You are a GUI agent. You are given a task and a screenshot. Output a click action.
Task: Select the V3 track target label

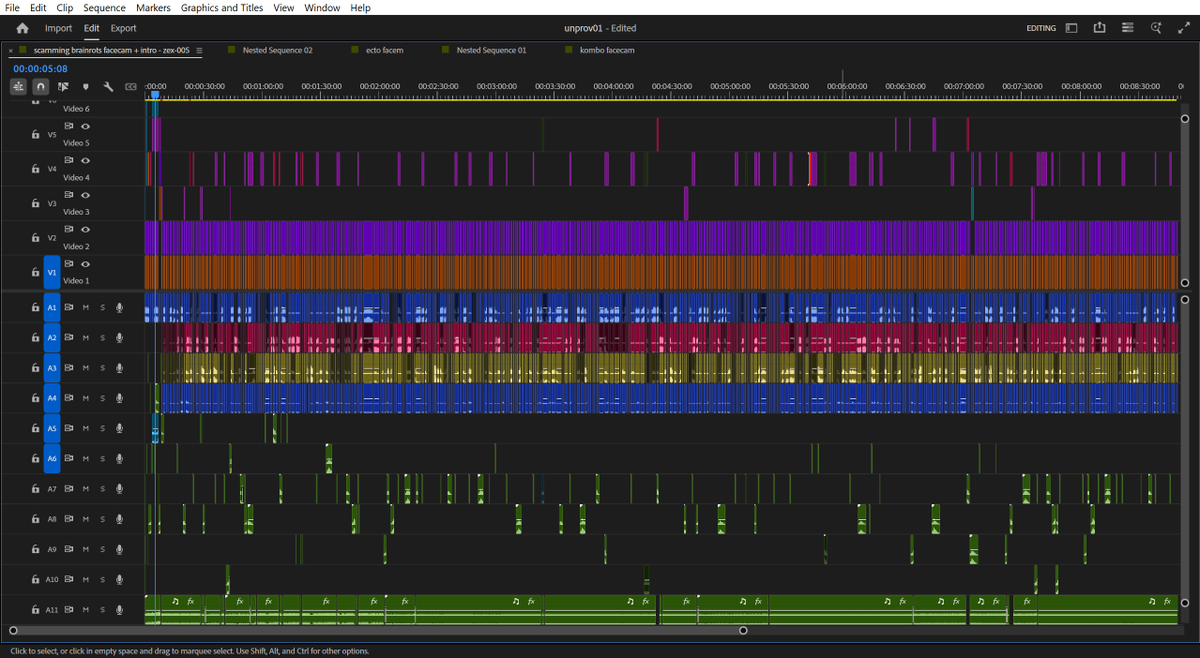[x=52, y=203]
